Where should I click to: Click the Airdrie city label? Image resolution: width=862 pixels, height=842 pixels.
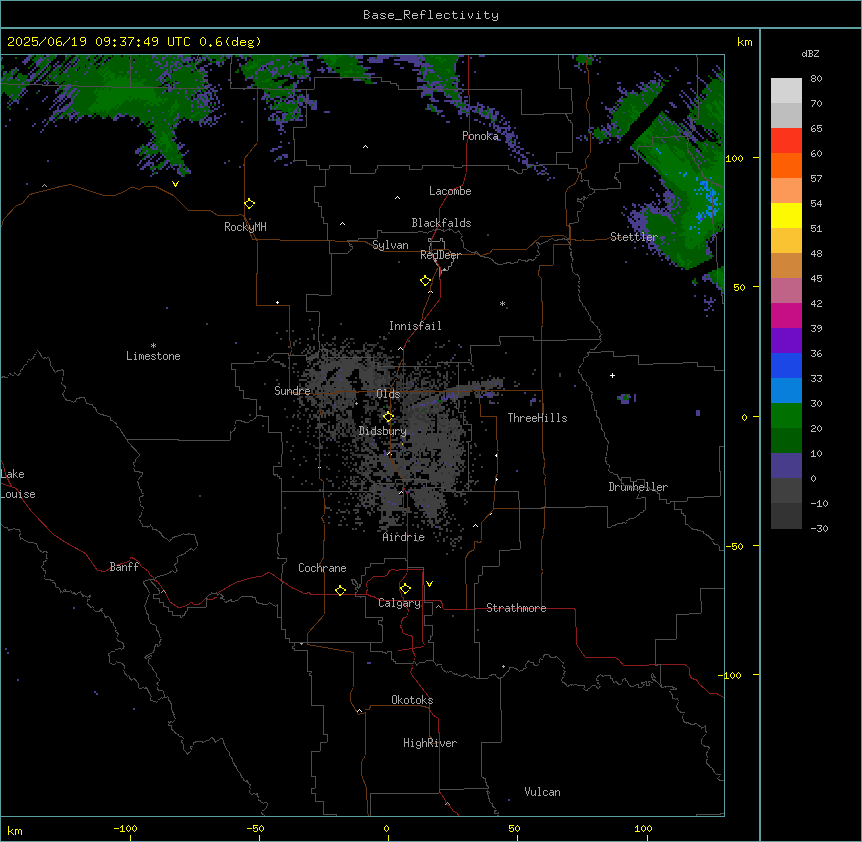tap(404, 537)
